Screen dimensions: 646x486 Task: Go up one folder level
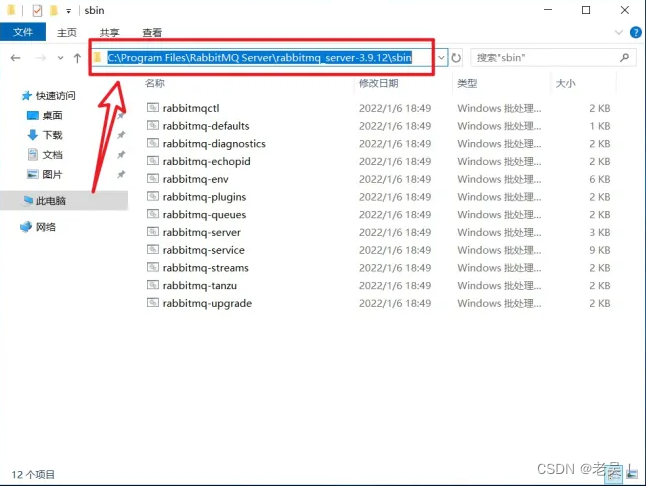coord(77,58)
